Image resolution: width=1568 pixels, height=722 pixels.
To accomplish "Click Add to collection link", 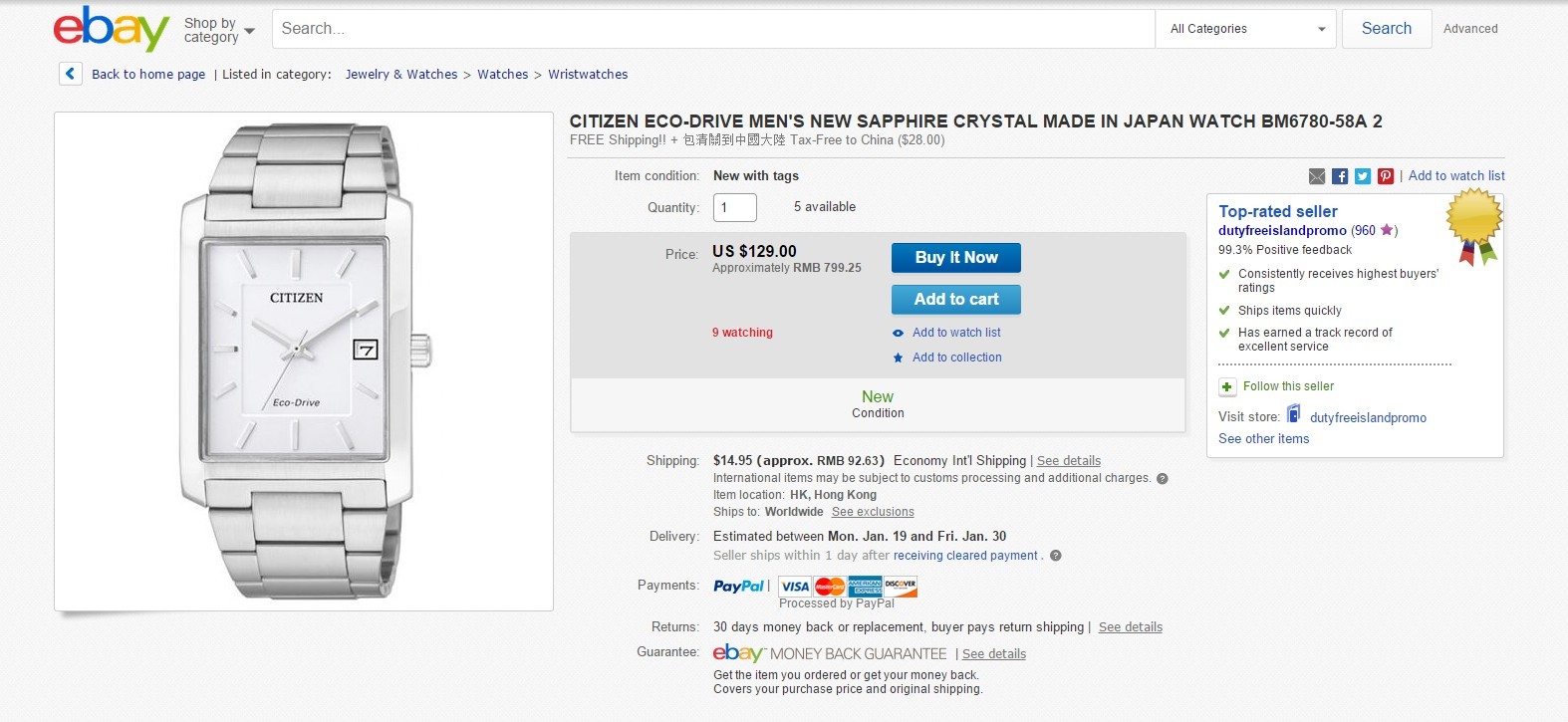I will (957, 358).
